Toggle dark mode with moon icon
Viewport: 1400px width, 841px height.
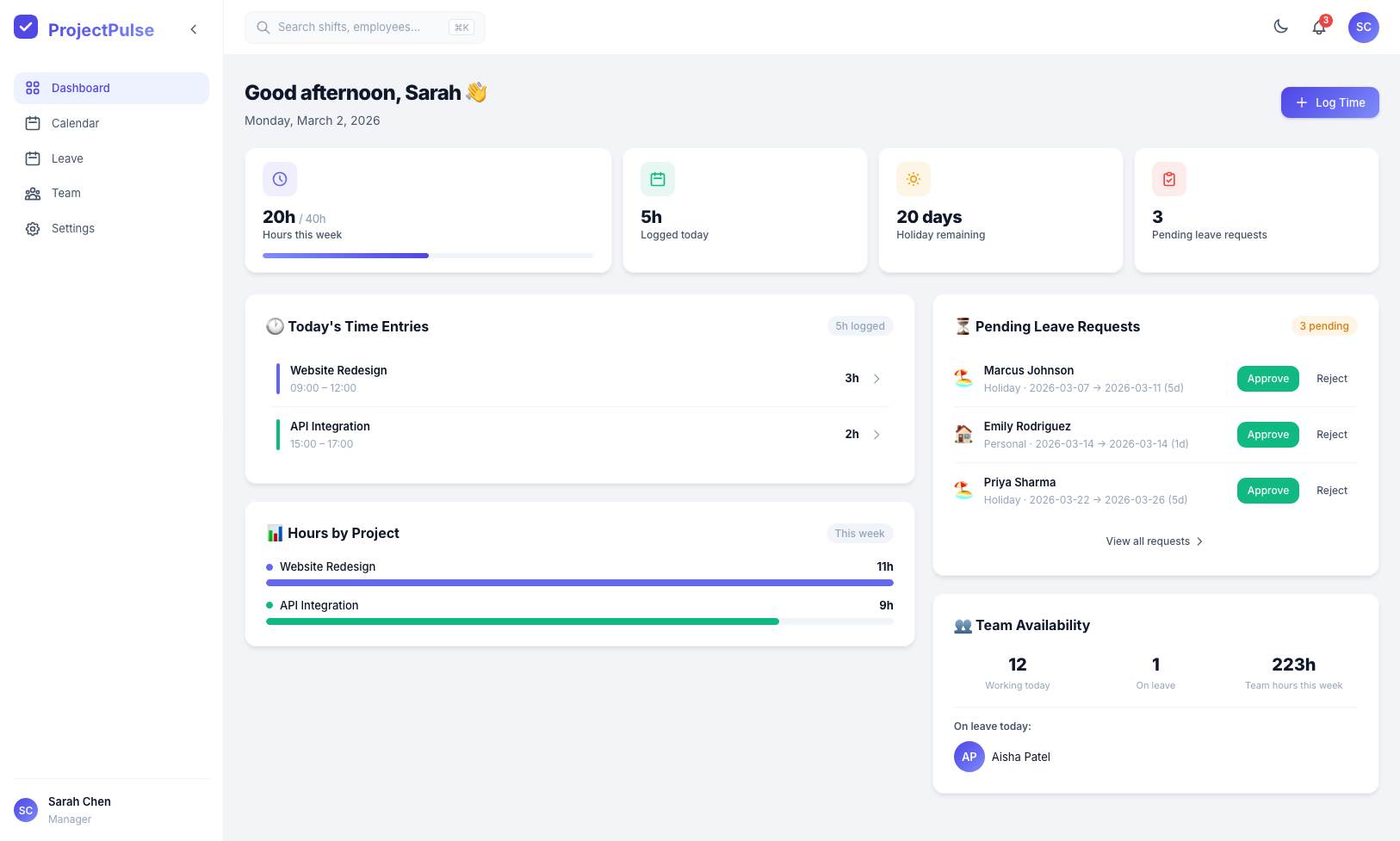click(1280, 28)
